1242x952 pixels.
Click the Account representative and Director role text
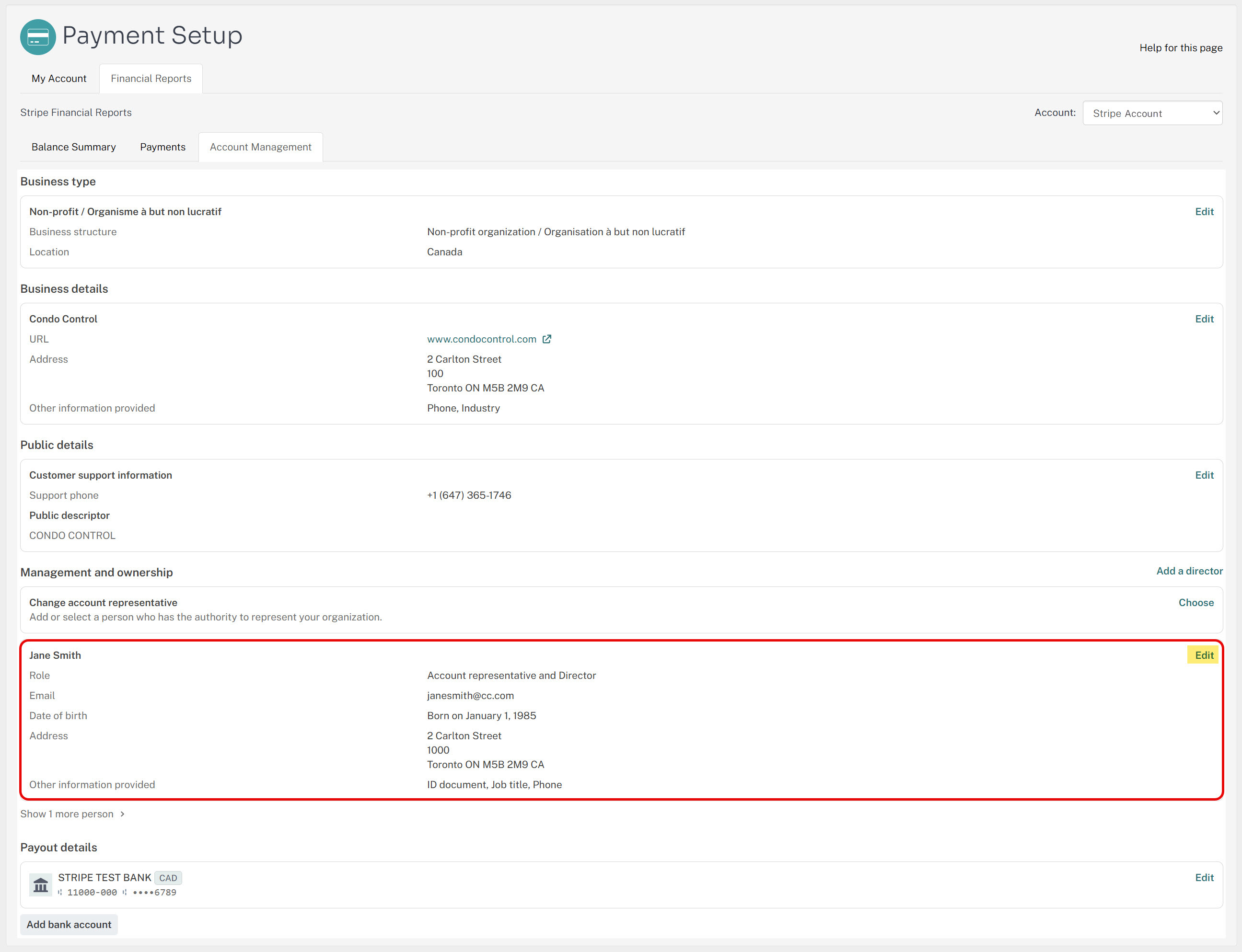(511, 676)
